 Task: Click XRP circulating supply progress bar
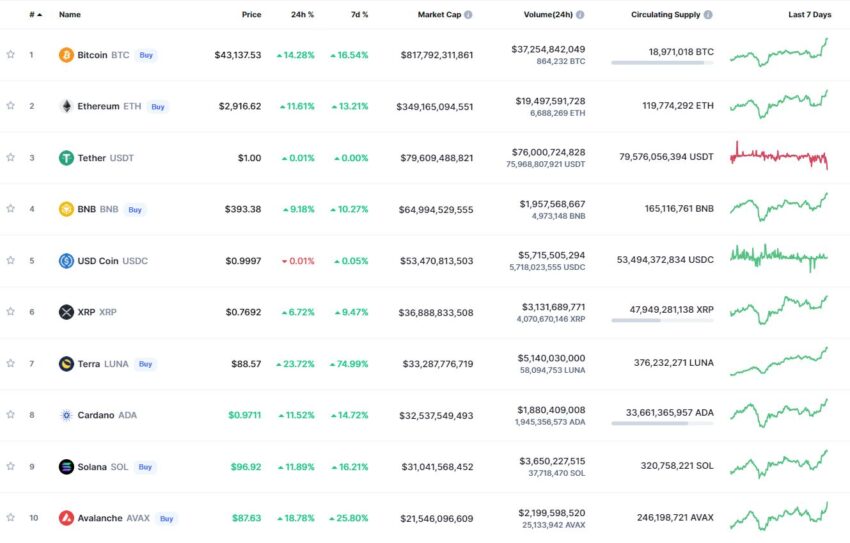click(662, 320)
